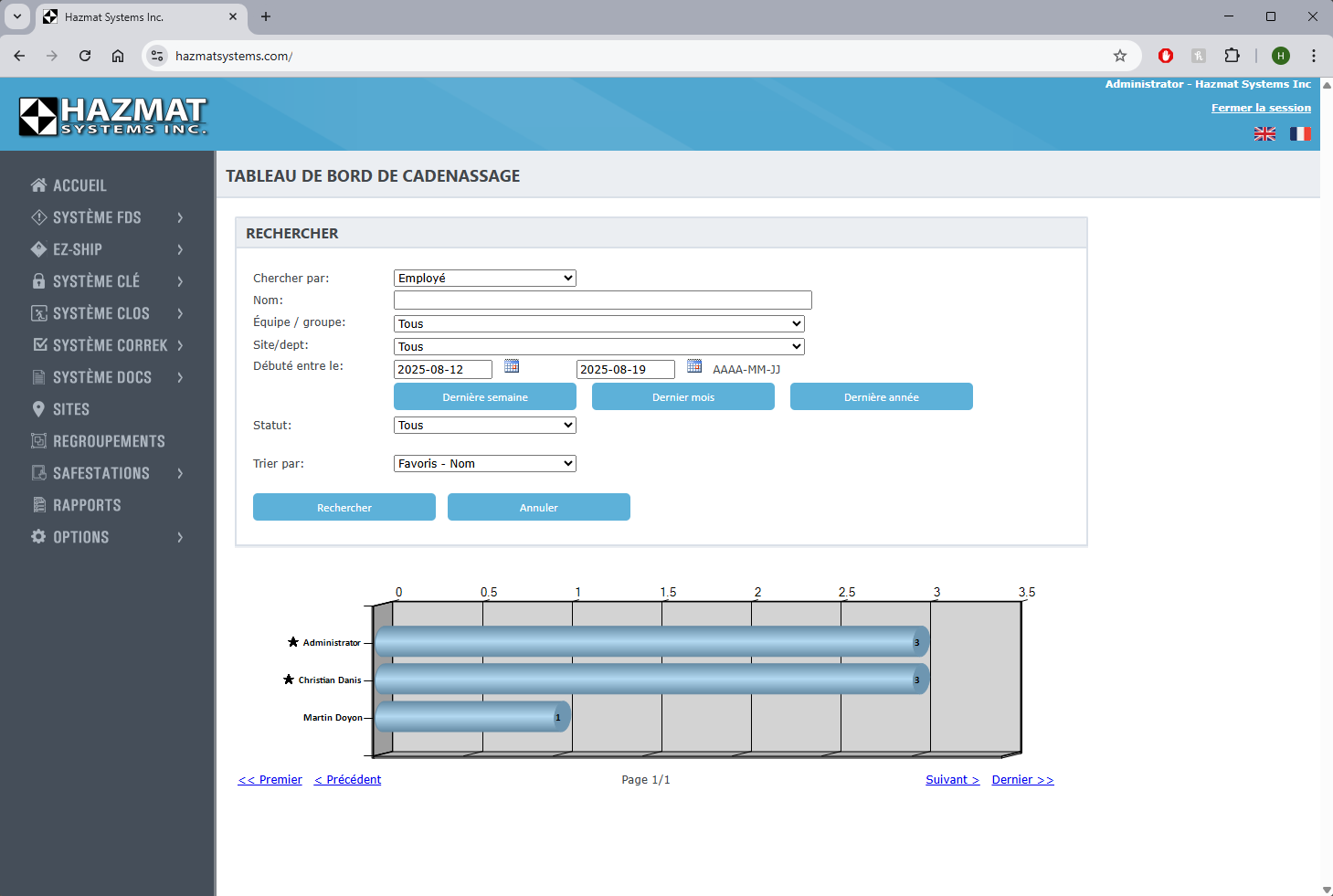The width and height of the screenshot is (1333, 896).
Task: Open the browser extensions puzzle icon
Action: click(x=1232, y=56)
